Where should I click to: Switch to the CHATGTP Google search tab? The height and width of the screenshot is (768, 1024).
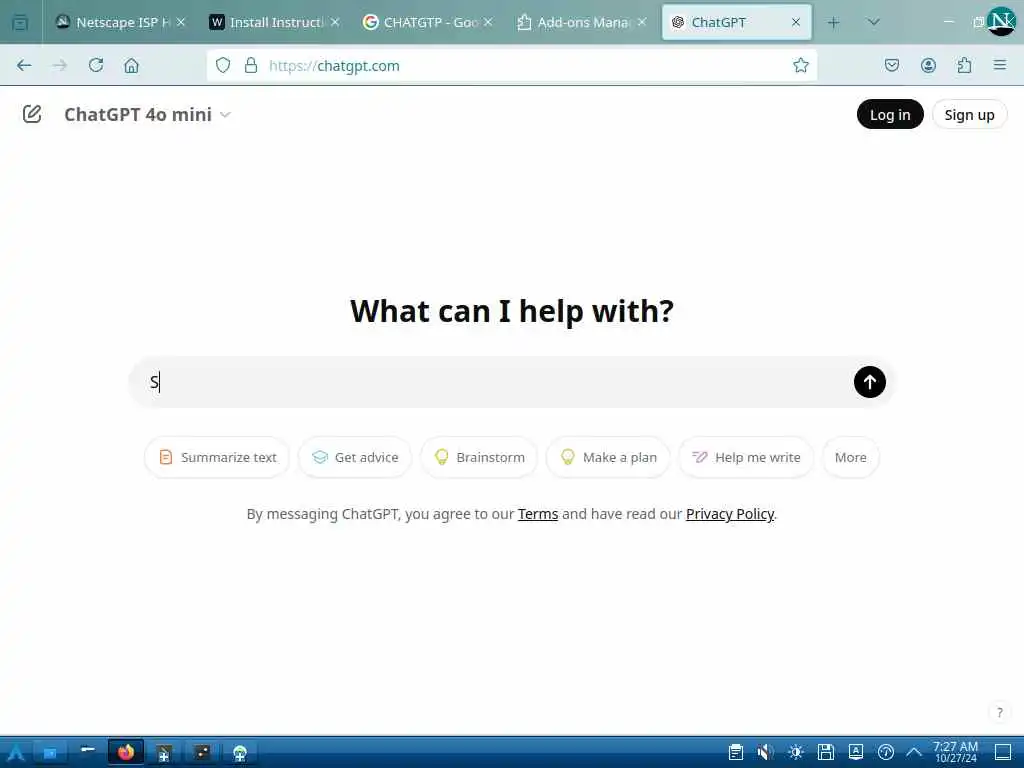click(x=422, y=22)
